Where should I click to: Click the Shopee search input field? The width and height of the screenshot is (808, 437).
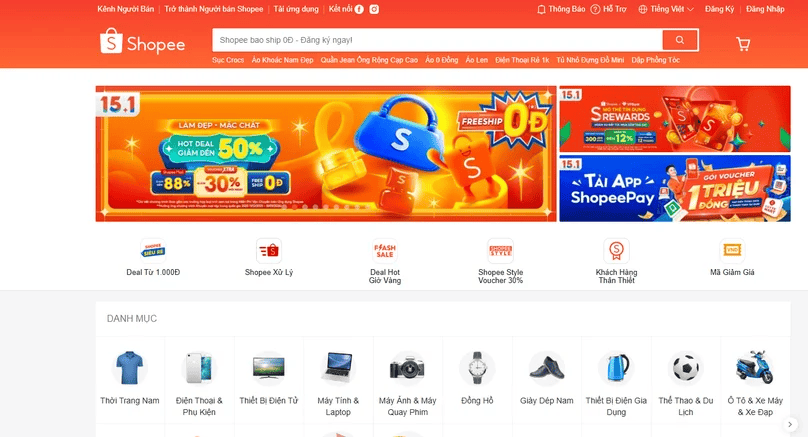[437, 40]
